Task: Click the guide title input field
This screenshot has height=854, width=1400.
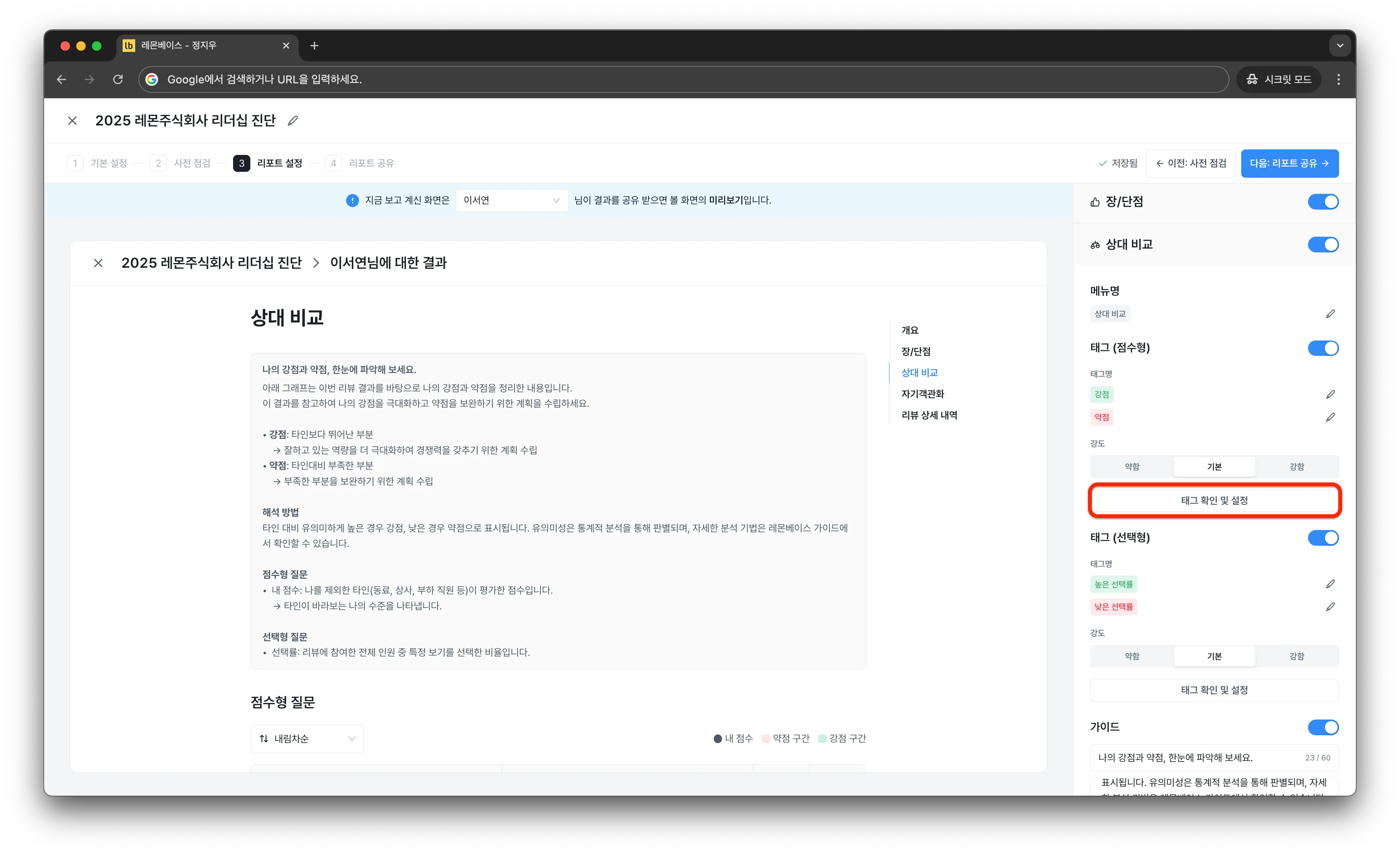Action: click(1214, 757)
